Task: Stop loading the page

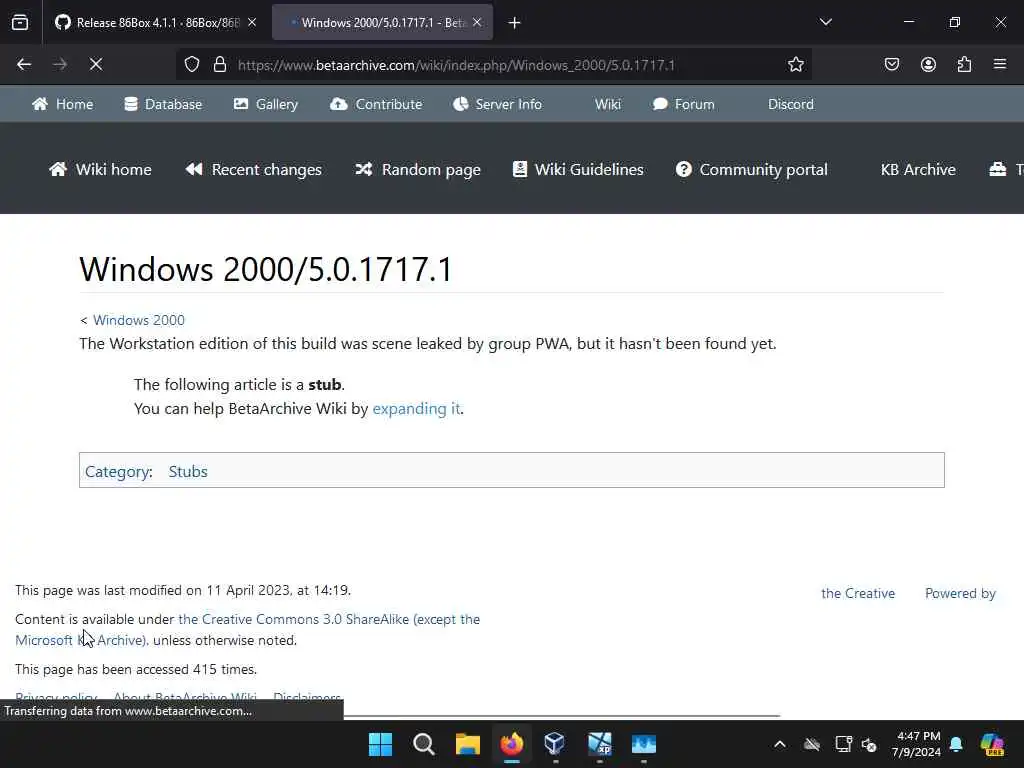Action: coord(96,65)
